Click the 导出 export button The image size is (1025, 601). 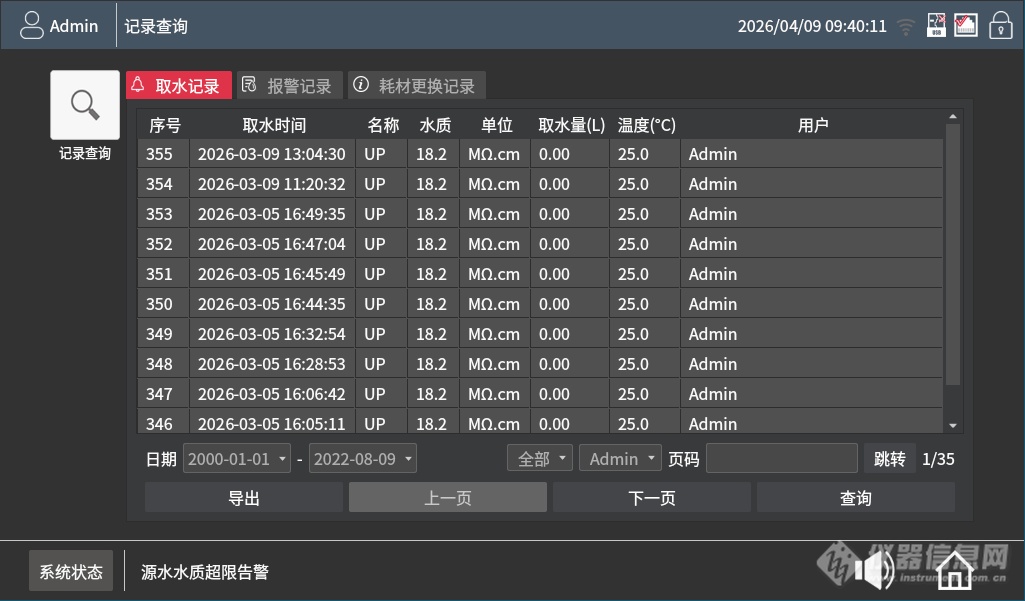tap(244, 498)
